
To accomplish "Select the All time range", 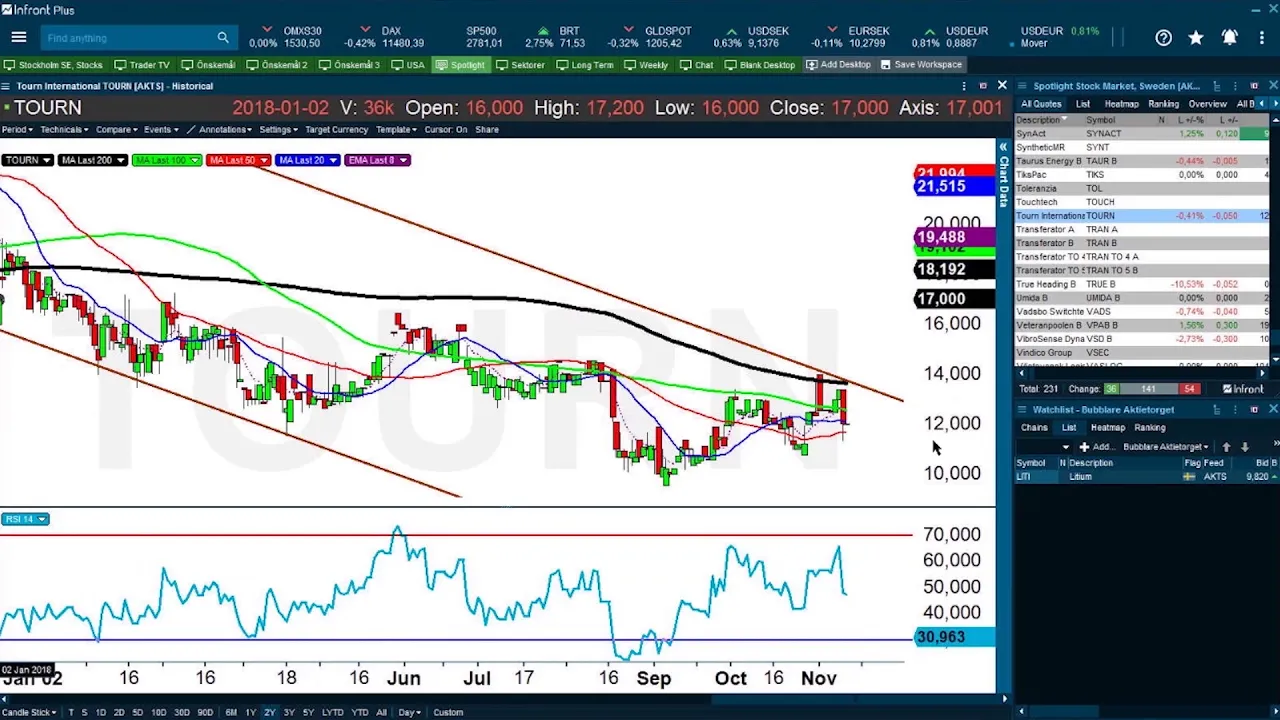I will pos(381,712).
